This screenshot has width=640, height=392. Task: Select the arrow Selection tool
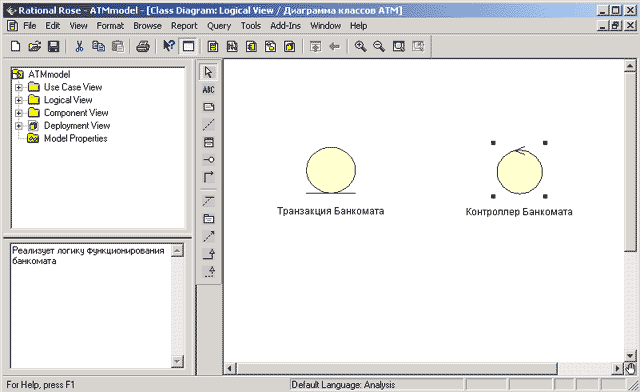pyautogui.click(x=209, y=72)
